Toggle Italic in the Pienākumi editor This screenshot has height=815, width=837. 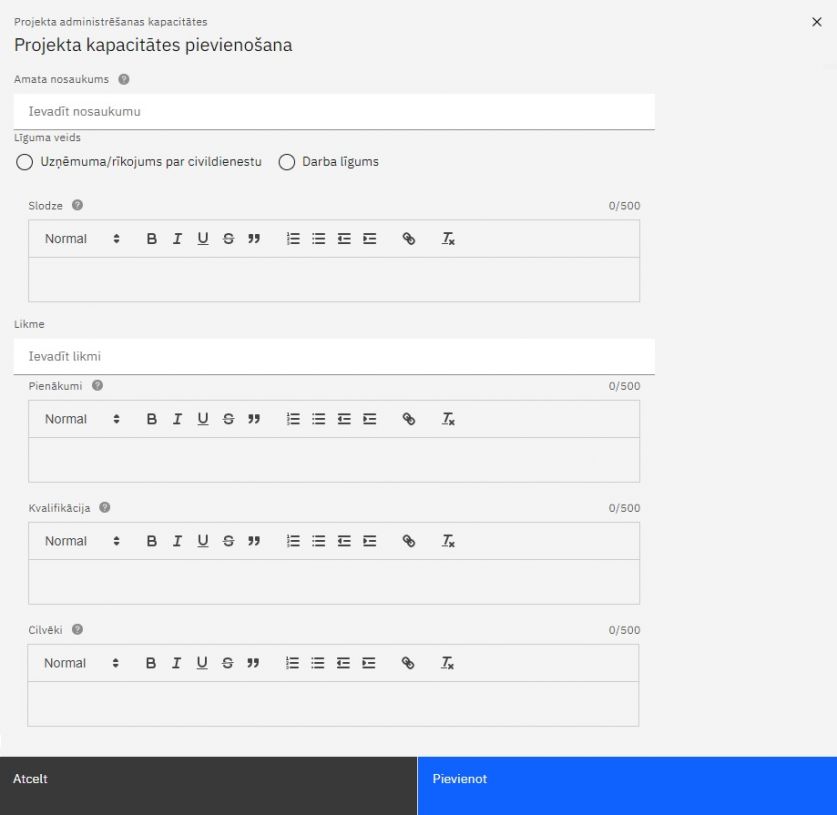(178, 419)
